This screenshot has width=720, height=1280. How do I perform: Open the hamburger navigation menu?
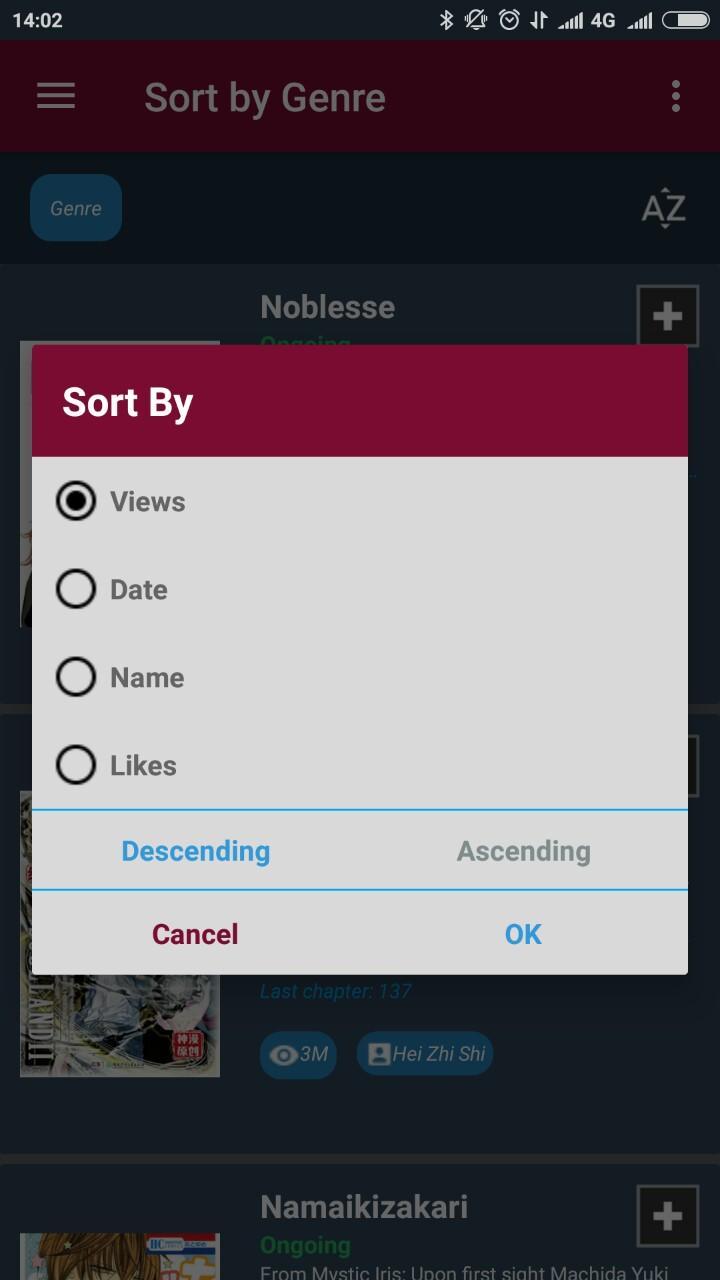coord(56,96)
